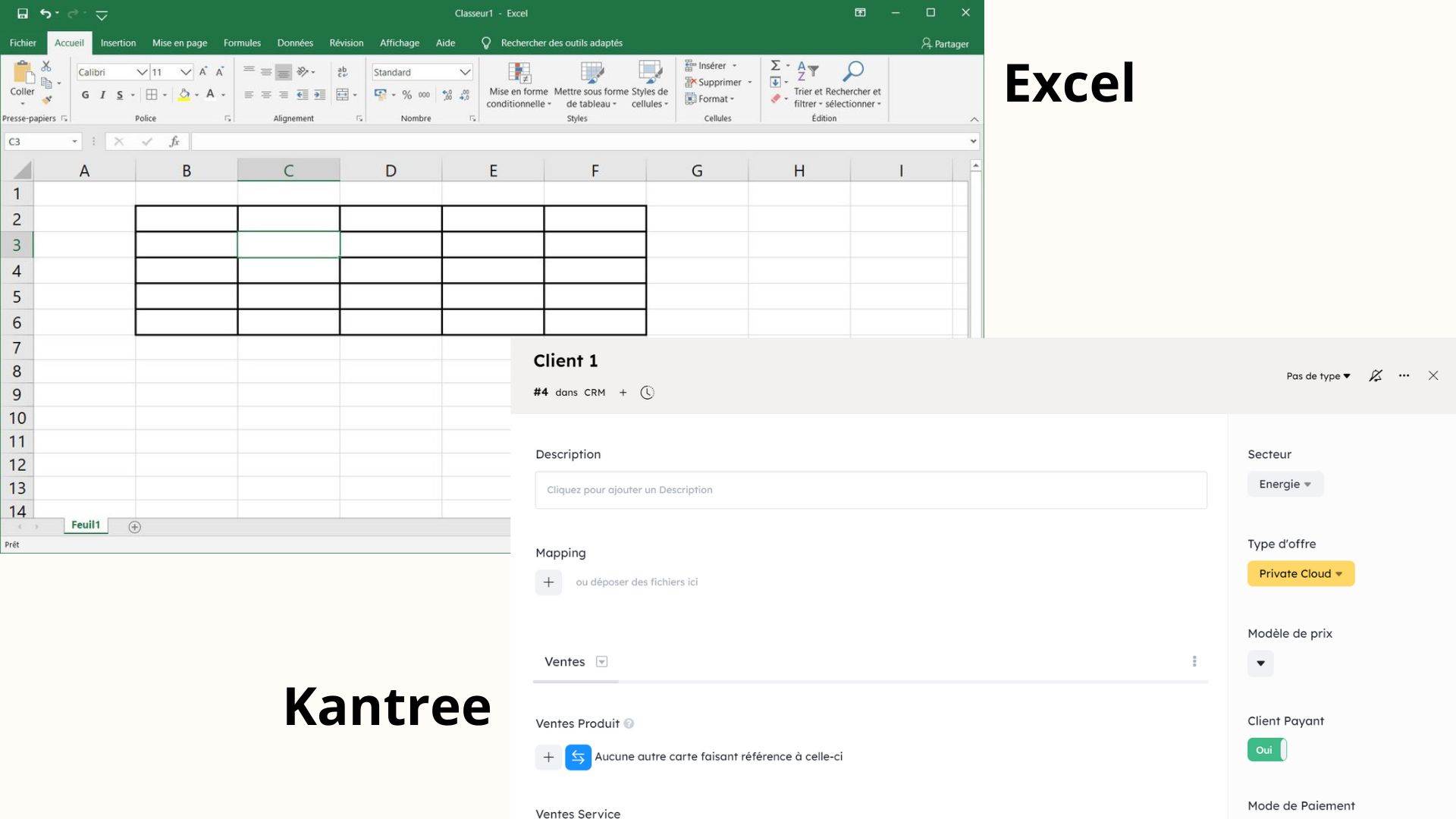
Task: Click the pink eraser Clear icon
Action: (775, 99)
